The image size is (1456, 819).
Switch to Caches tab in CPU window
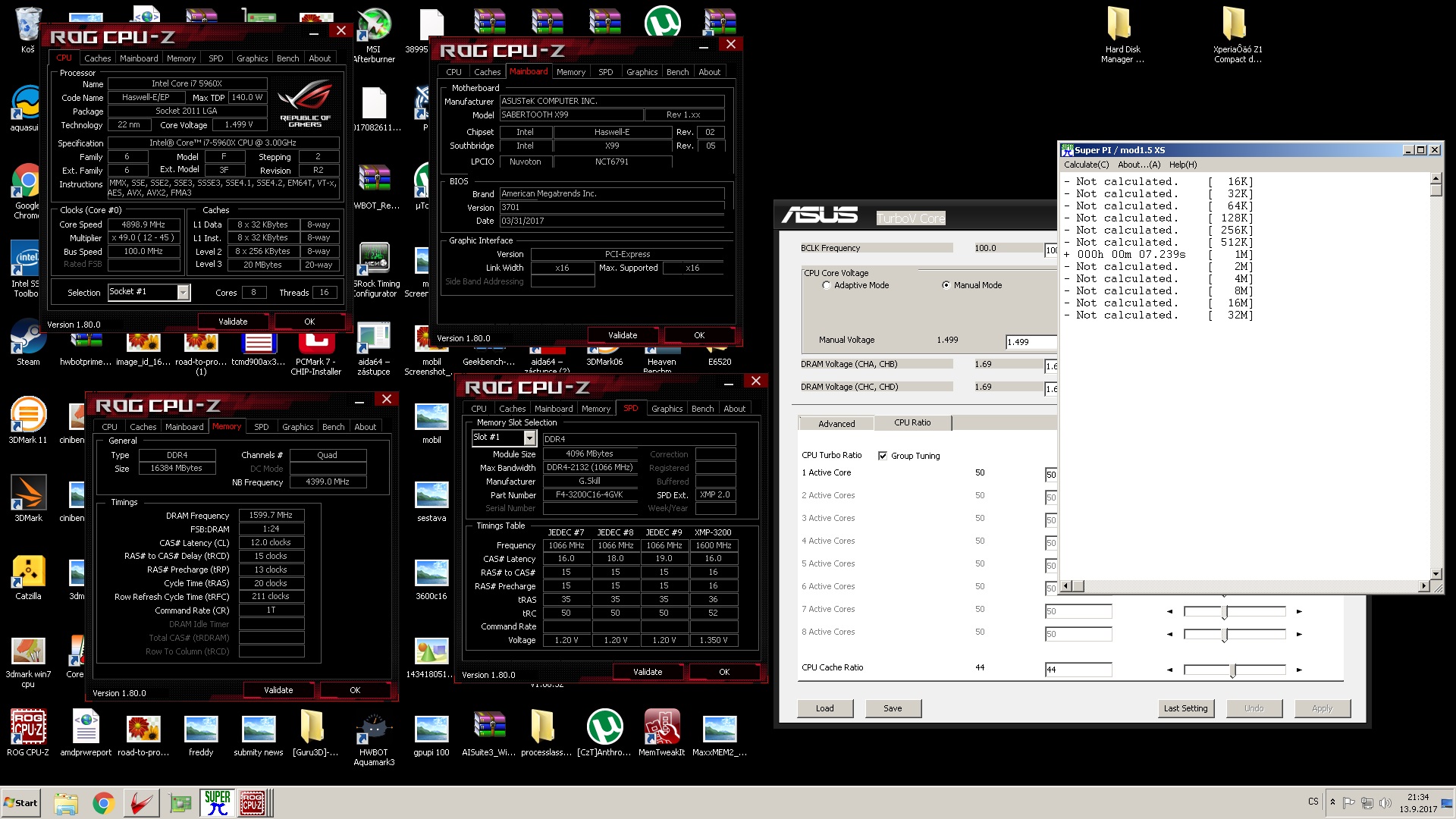tap(97, 58)
